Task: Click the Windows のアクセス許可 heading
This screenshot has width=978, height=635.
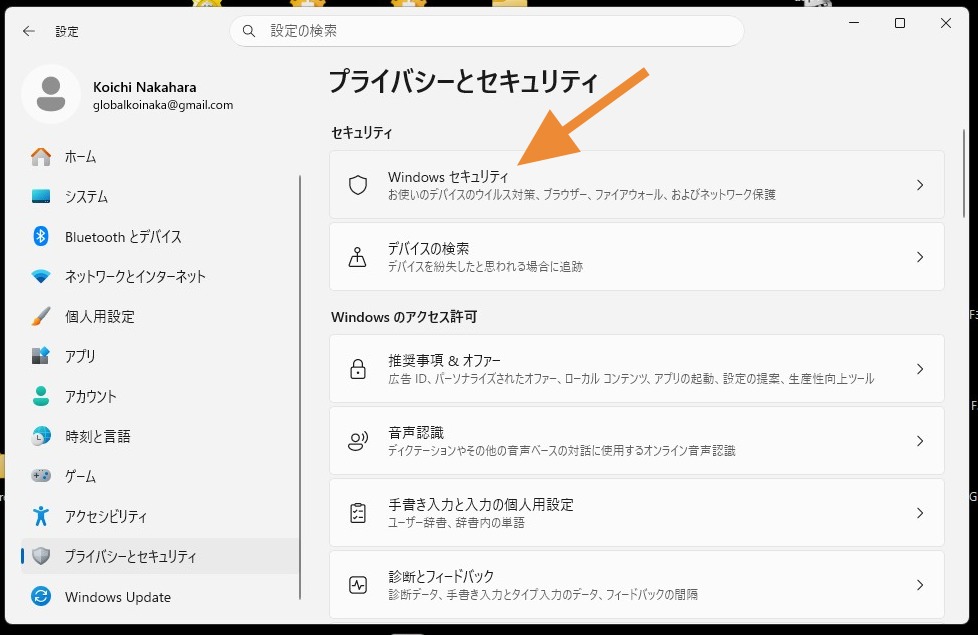Action: (x=404, y=317)
